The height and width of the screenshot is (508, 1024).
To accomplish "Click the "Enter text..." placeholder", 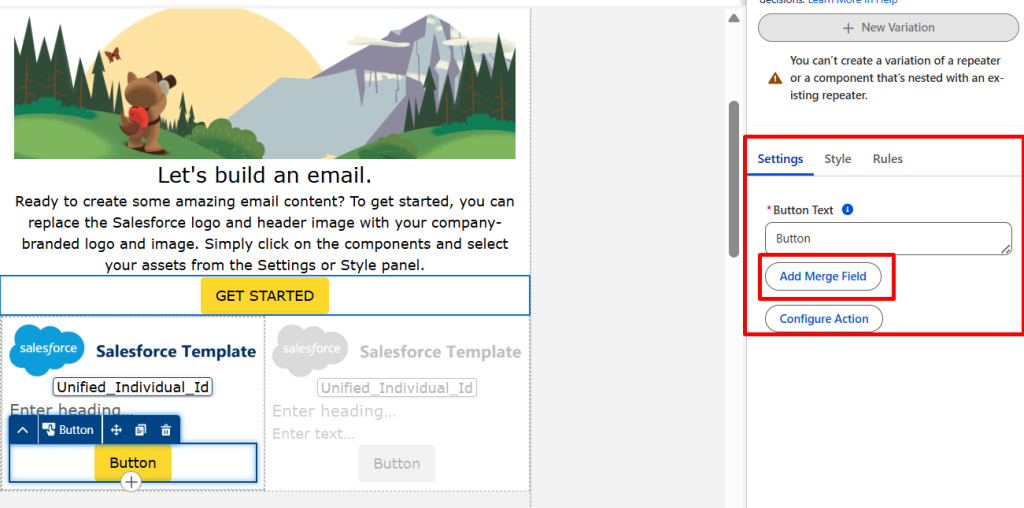I will 313,434.
